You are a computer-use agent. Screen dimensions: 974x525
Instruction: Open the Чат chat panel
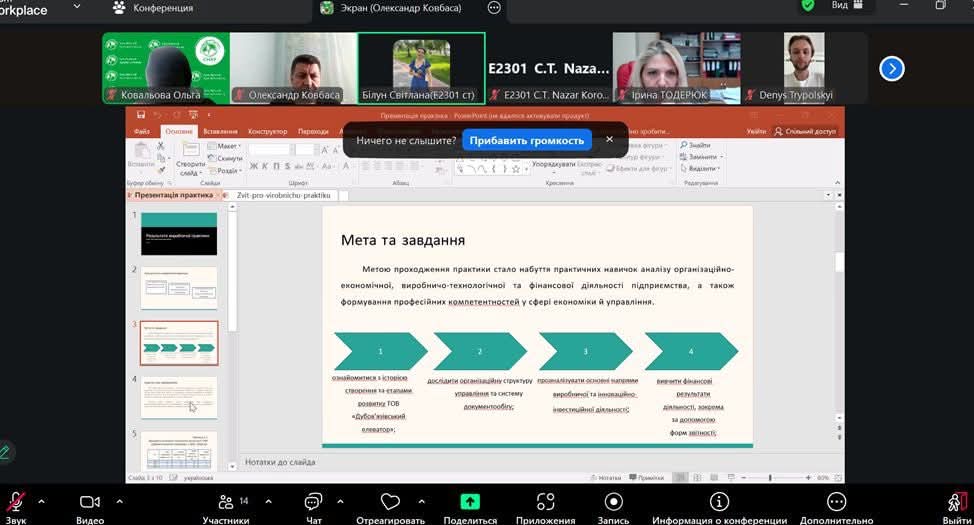tap(313, 502)
